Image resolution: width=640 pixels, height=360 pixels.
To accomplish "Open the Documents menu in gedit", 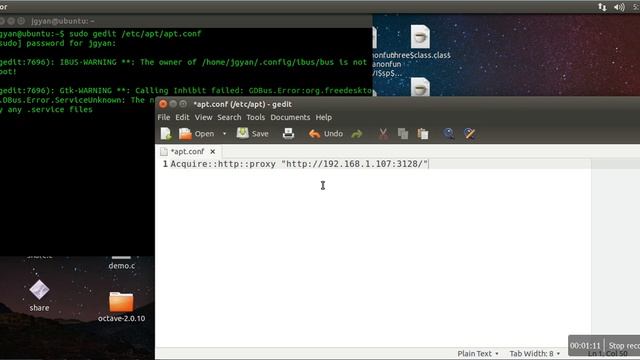I will [290, 117].
